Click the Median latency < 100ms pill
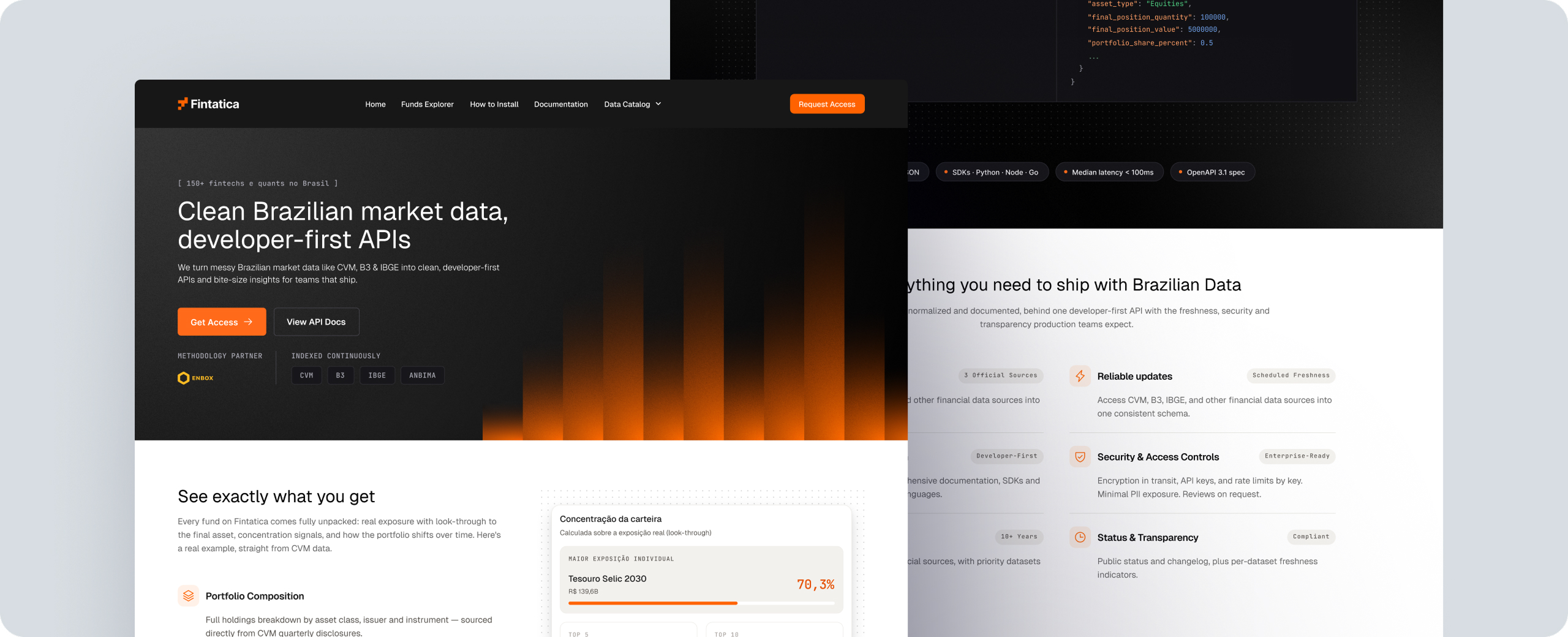Viewport: 1568px width, 637px height. click(x=1109, y=172)
